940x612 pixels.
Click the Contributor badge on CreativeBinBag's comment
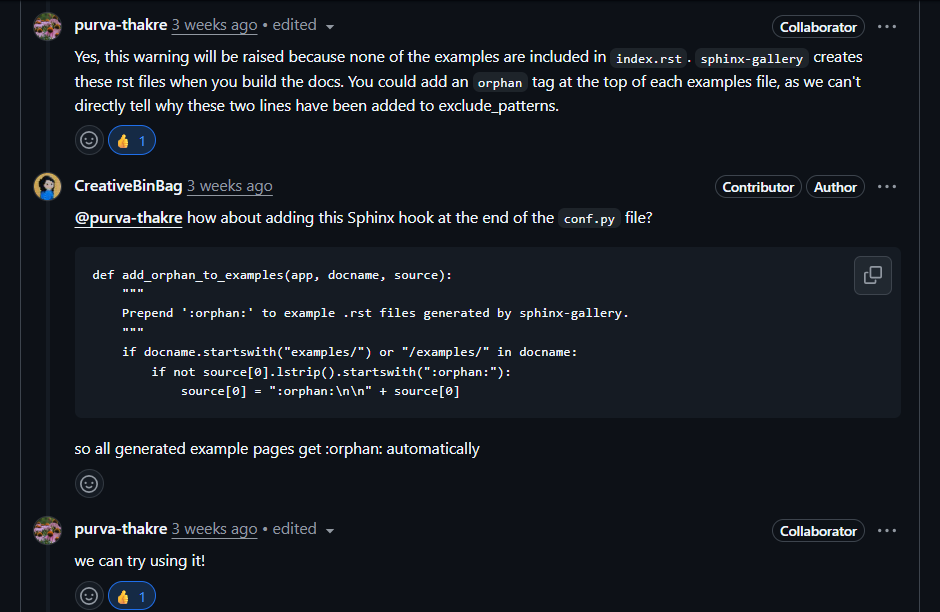tap(758, 187)
